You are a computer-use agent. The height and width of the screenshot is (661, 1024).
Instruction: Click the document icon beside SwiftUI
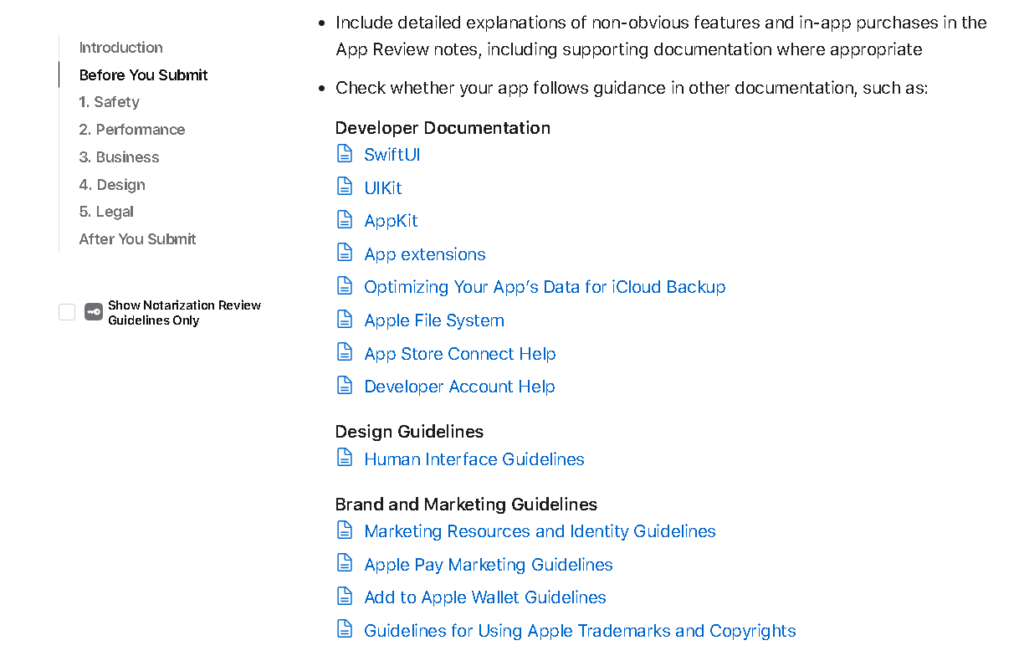tap(344, 153)
